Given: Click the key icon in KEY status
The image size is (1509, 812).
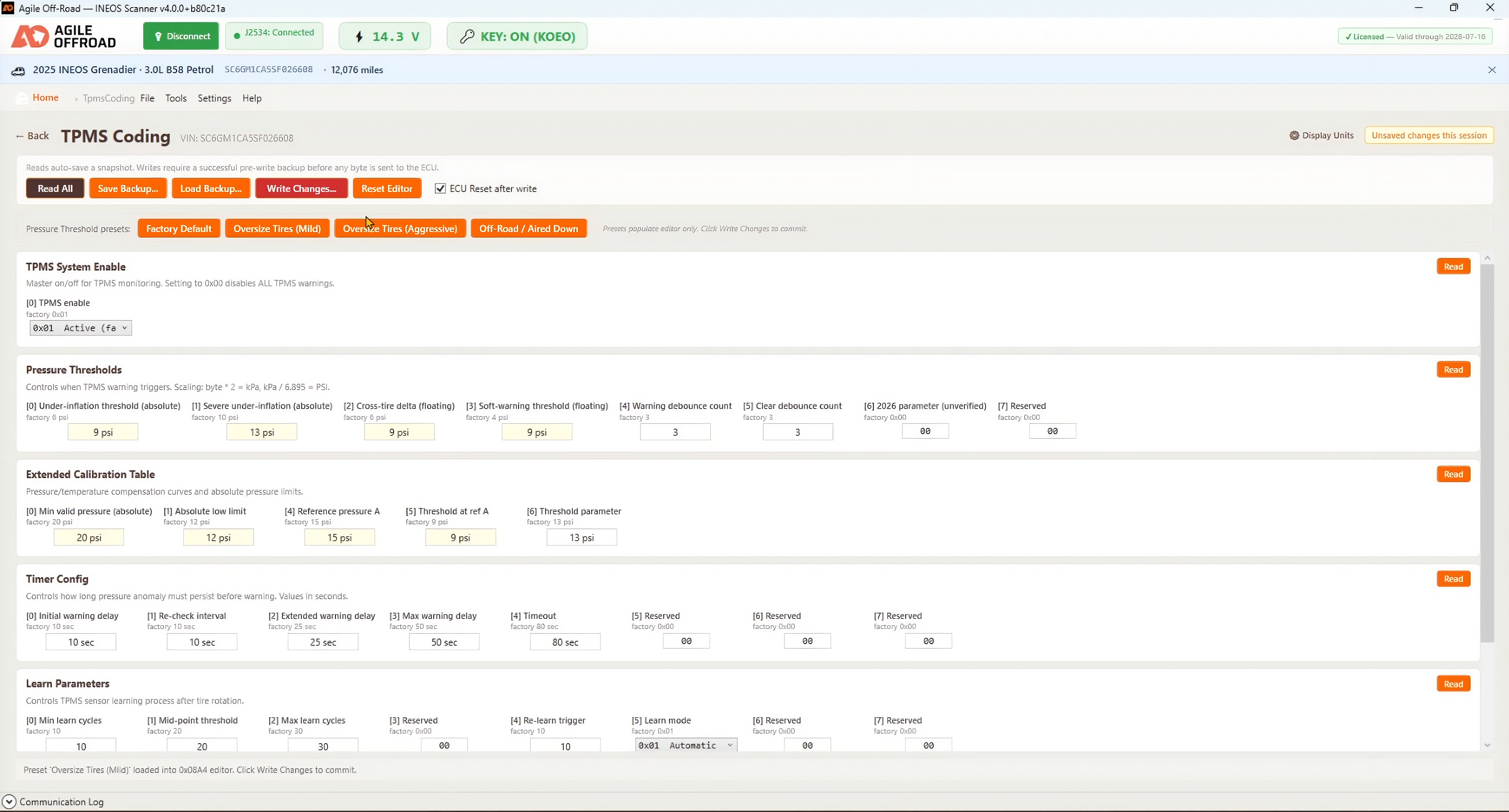Looking at the screenshot, I should point(467,36).
